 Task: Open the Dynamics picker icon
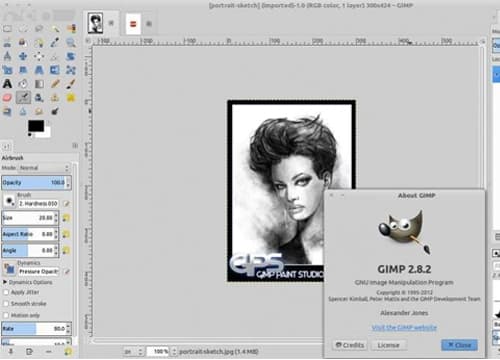click(x=10, y=269)
